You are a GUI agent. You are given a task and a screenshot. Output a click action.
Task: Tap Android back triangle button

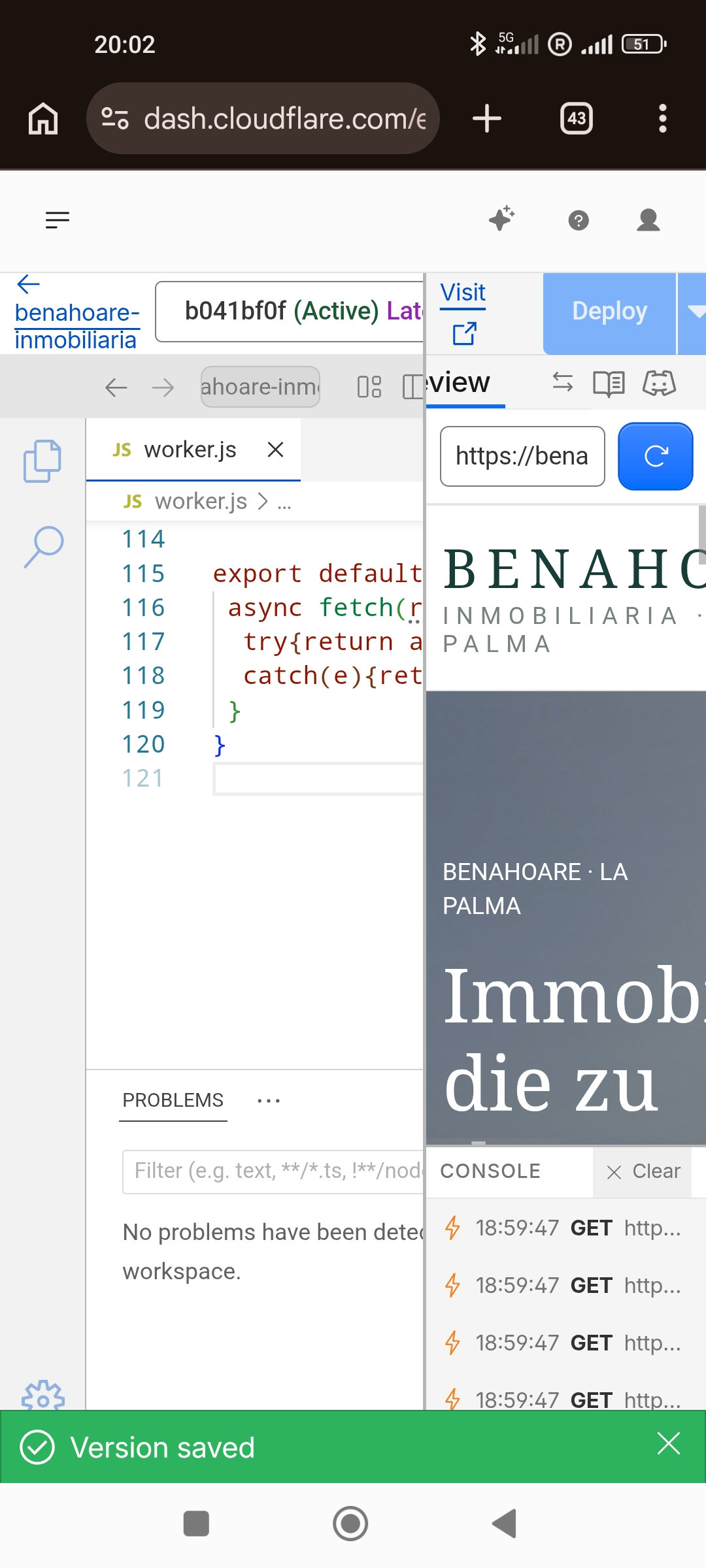[505, 1524]
